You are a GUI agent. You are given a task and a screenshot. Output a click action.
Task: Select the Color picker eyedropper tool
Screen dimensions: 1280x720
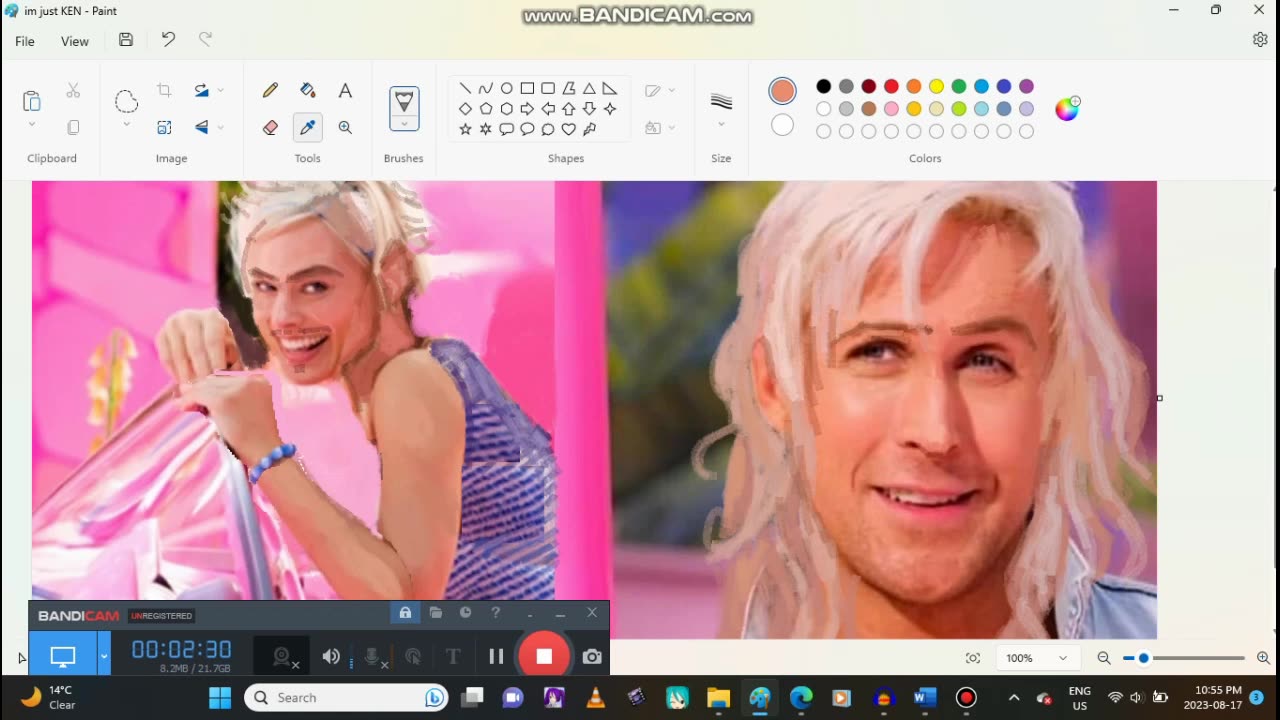(308, 127)
